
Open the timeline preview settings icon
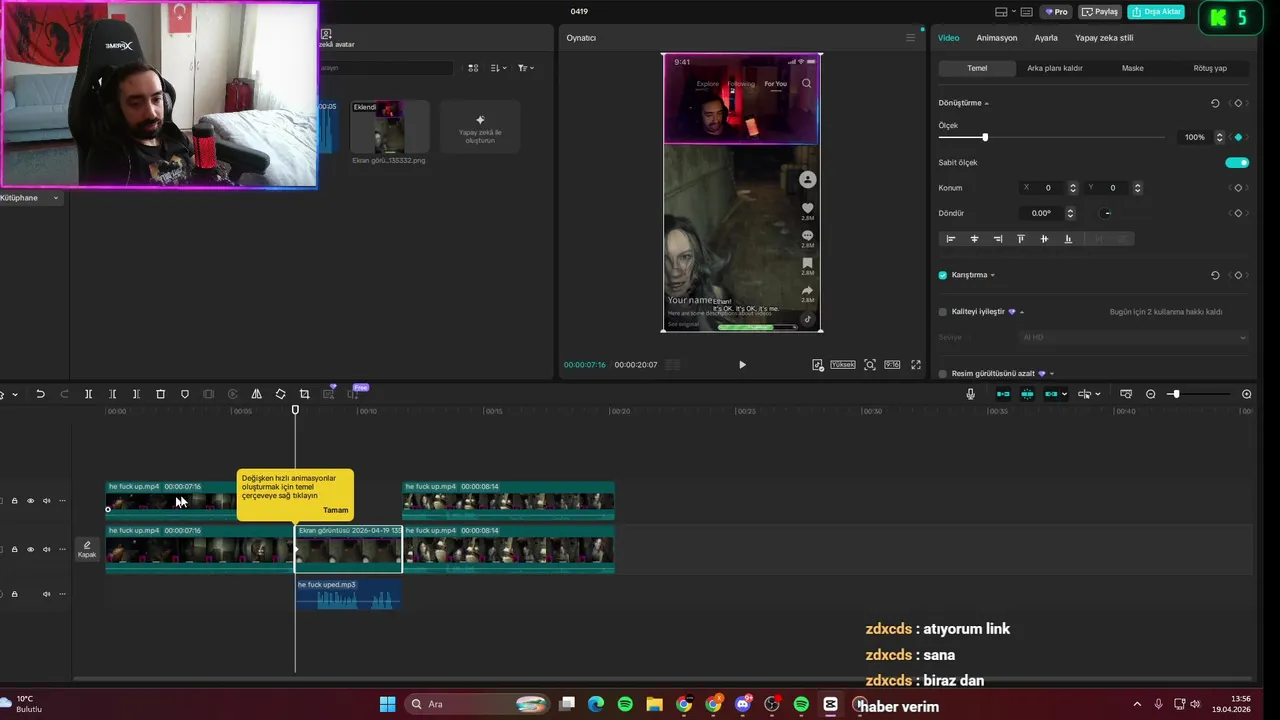point(1126,394)
